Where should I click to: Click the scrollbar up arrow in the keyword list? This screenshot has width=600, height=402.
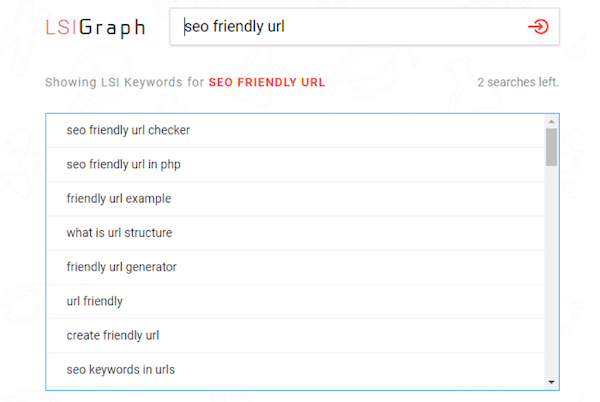(x=551, y=120)
